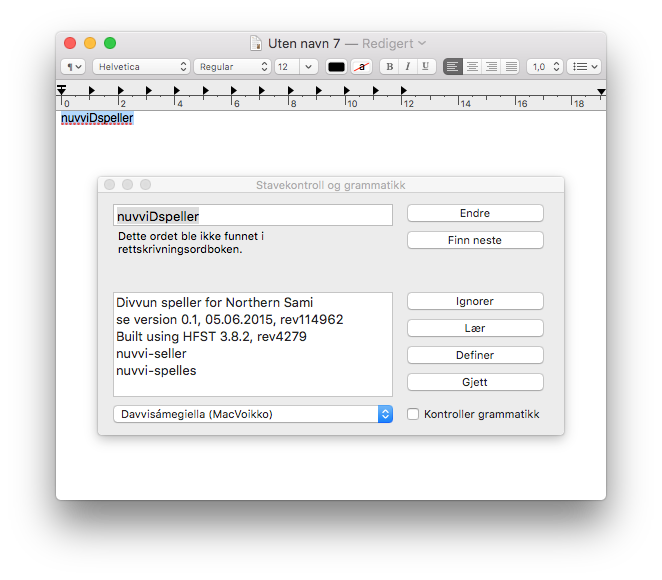This screenshot has width=662, height=580.
Task: Toggle italic formatting
Action: (x=408, y=67)
